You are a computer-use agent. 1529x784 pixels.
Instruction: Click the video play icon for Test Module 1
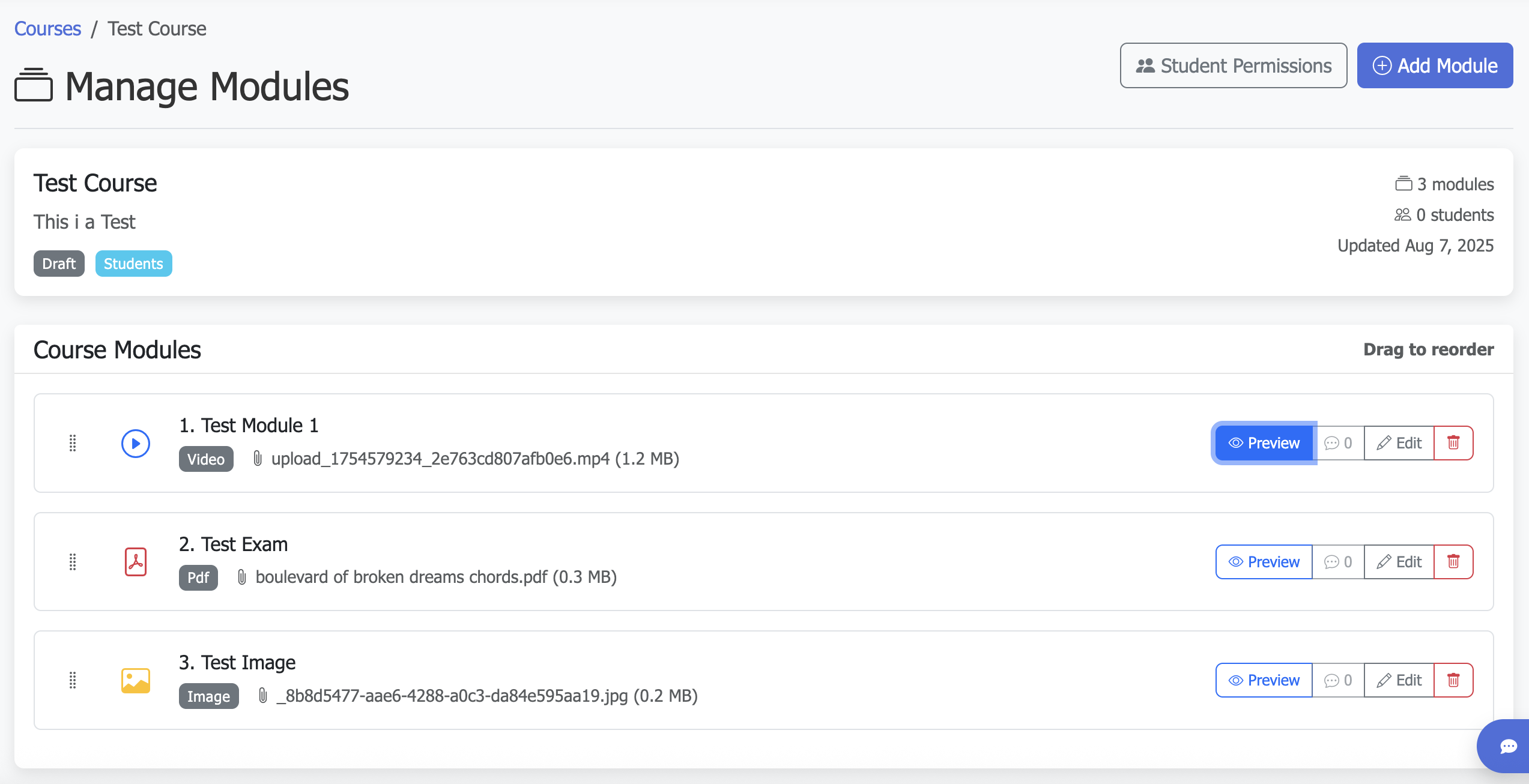pyautogui.click(x=136, y=444)
